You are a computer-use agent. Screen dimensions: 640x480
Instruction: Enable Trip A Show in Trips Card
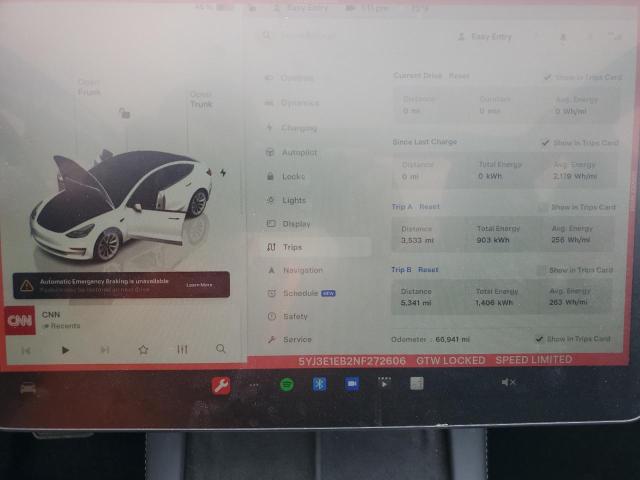tap(542, 207)
